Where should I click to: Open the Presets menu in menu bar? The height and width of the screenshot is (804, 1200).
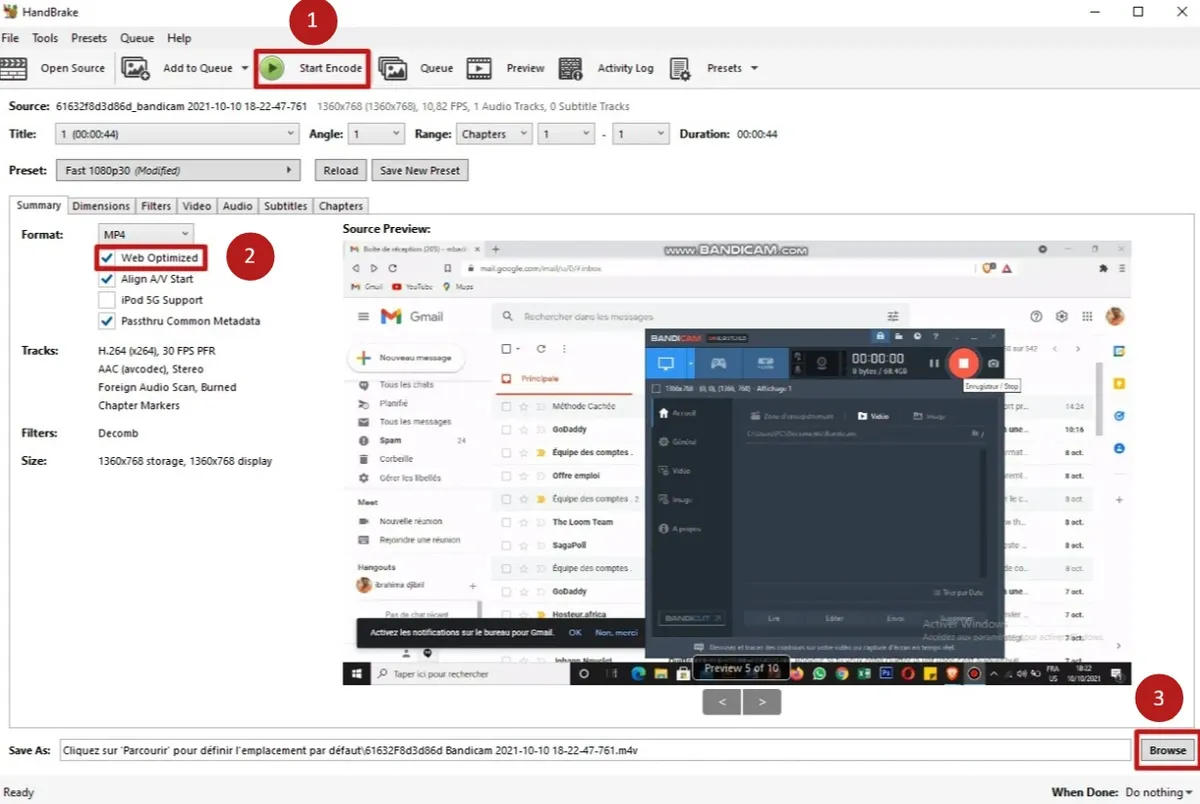pyautogui.click(x=89, y=38)
